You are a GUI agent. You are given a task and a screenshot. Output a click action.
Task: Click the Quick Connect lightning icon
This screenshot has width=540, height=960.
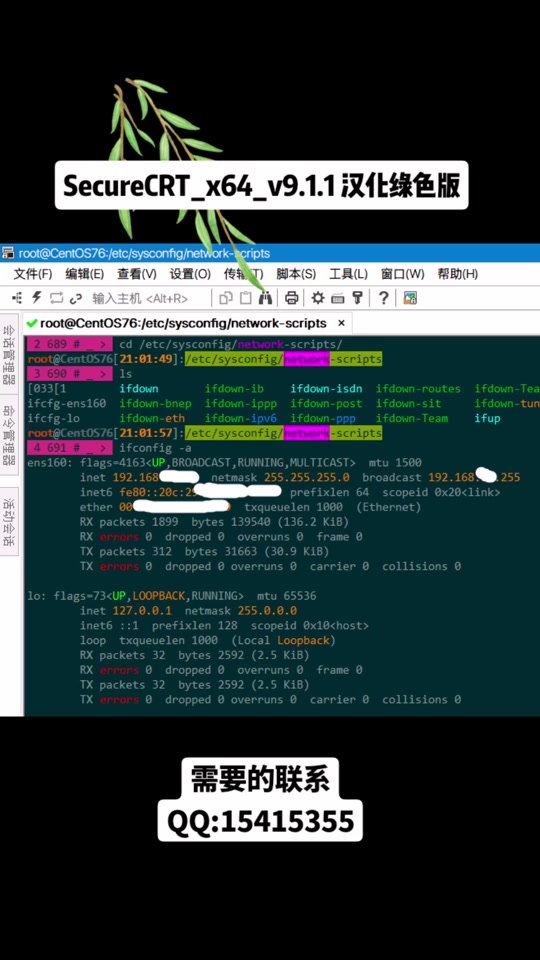pos(37,298)
